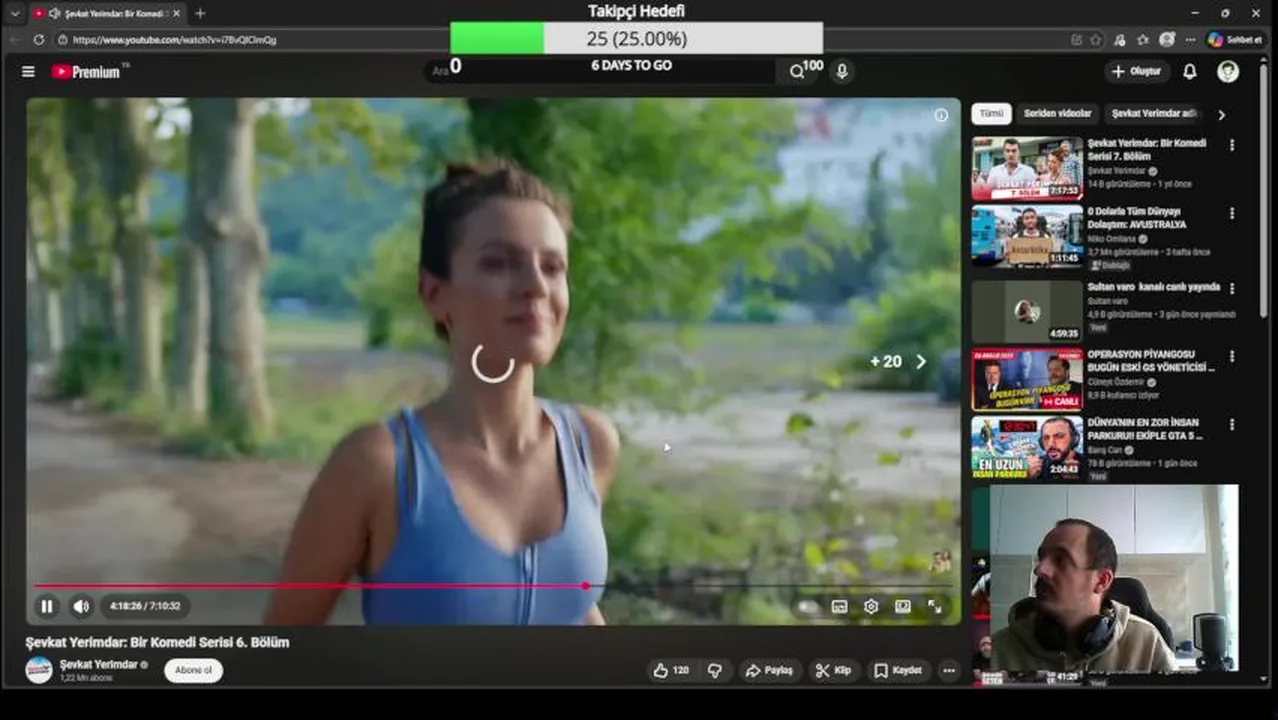Open the YouTube hamburger guide menu

point(28,72)
